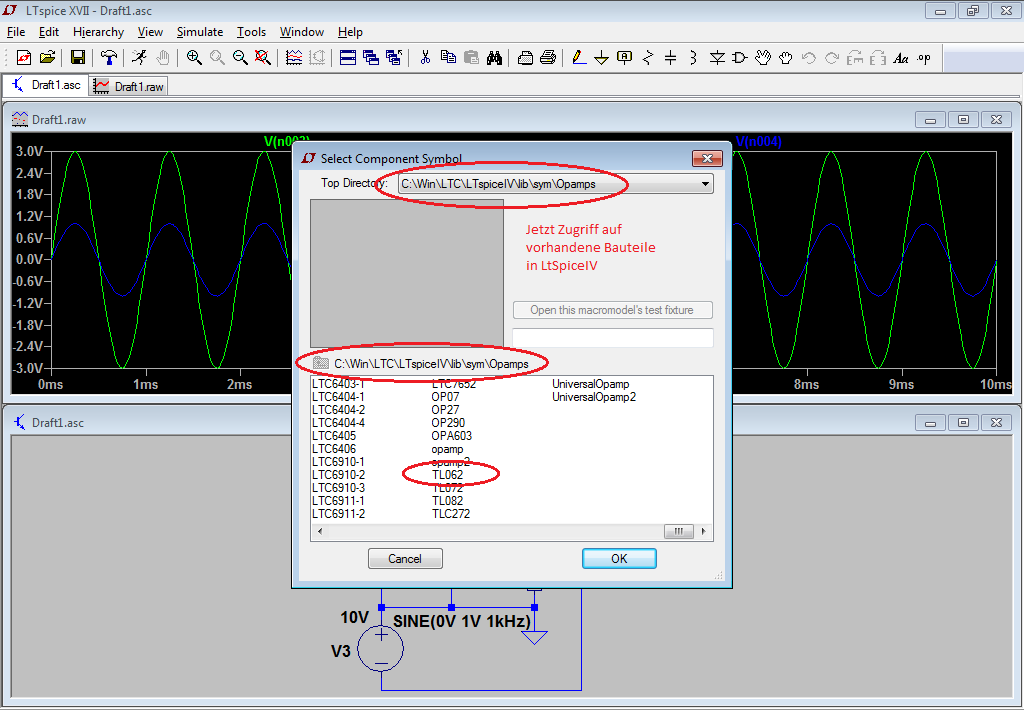The image size is (1024, 711).
Task: Close the Select Component Symbol dialog
Action: 707,158
